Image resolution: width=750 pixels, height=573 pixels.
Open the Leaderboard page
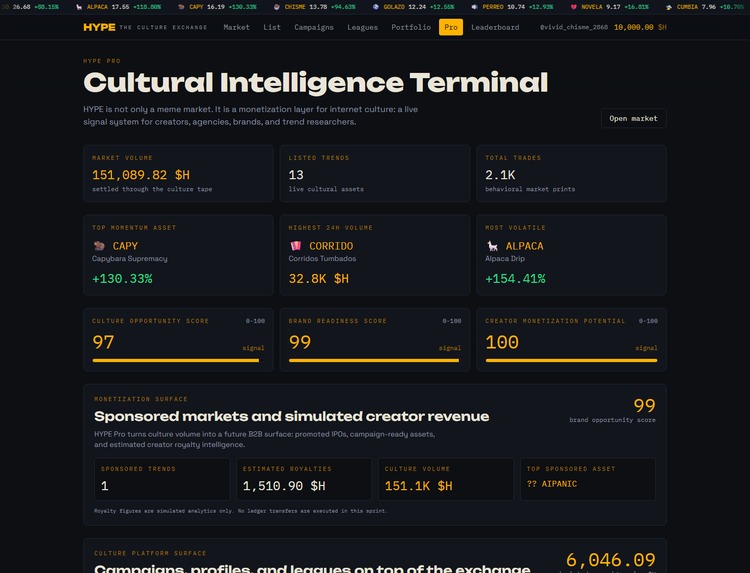(x=495, y=27)
